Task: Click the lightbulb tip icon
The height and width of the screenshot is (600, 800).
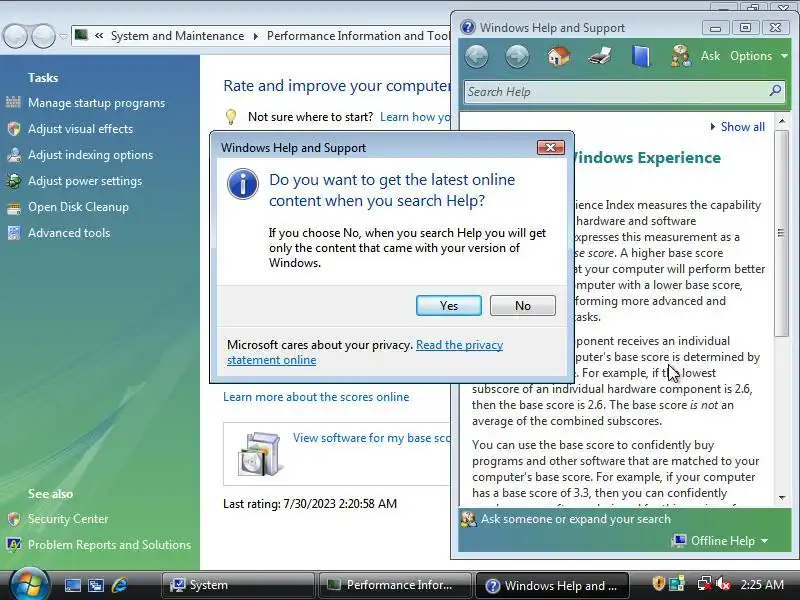Action: coord(231,117)
